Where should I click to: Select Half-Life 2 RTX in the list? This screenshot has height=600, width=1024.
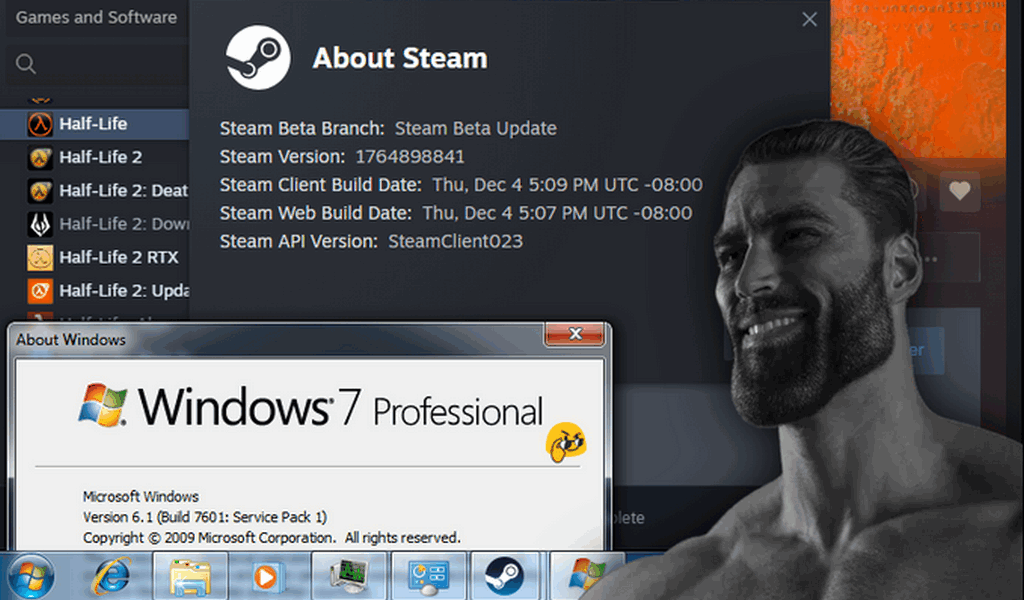pos(94,257)
